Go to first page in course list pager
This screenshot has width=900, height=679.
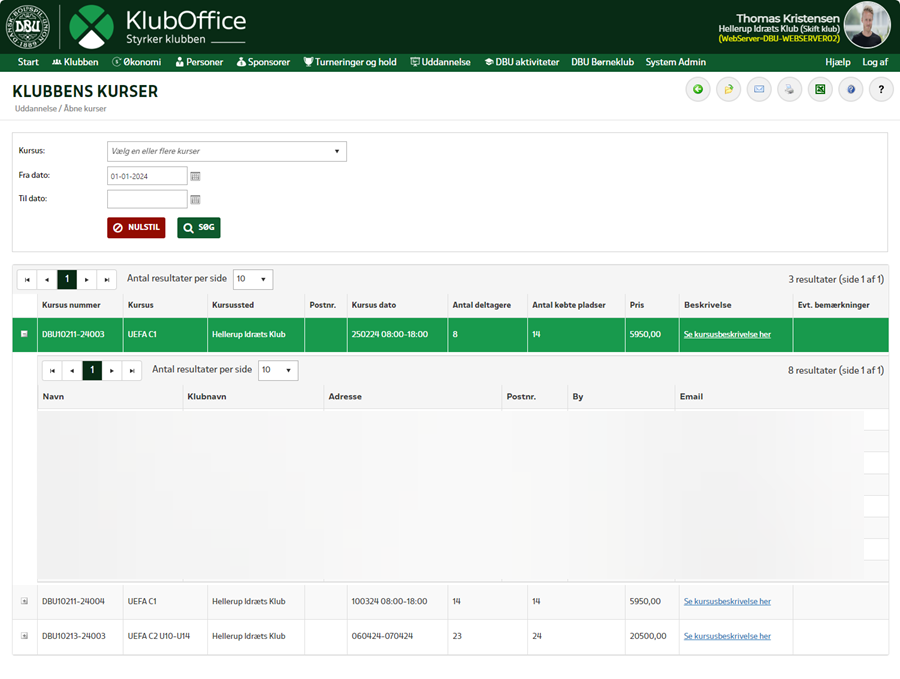27,280
